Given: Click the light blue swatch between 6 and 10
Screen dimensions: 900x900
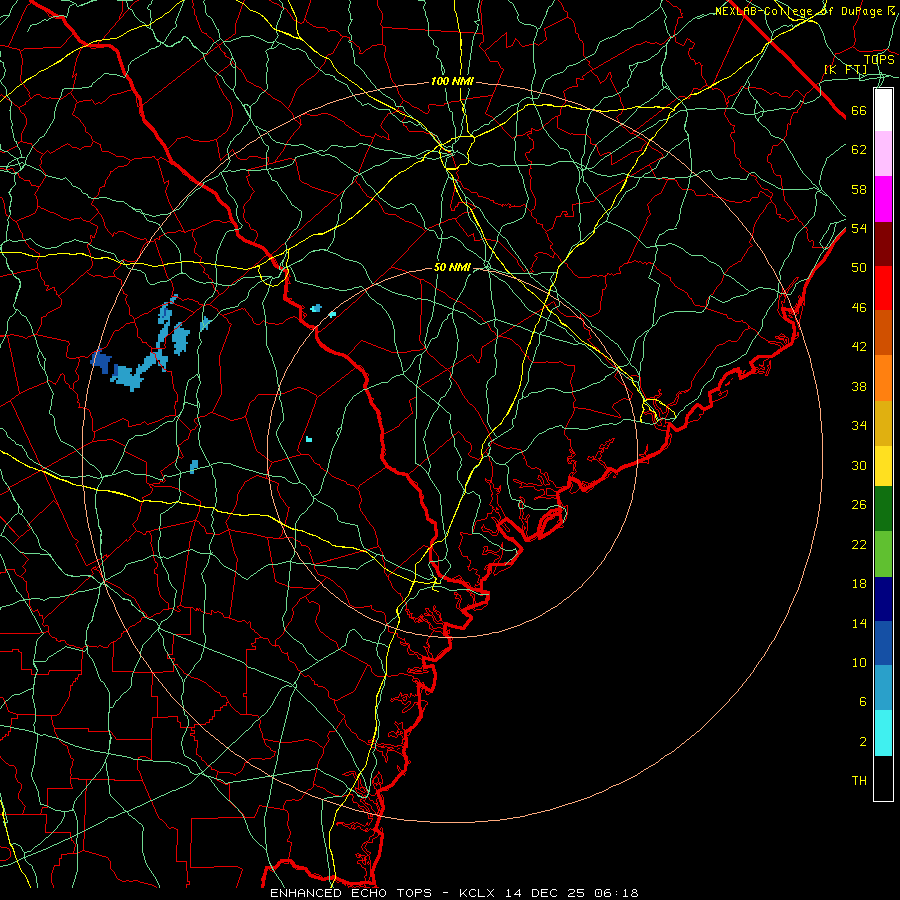Looking at the screenshot, I should (883, 687).
